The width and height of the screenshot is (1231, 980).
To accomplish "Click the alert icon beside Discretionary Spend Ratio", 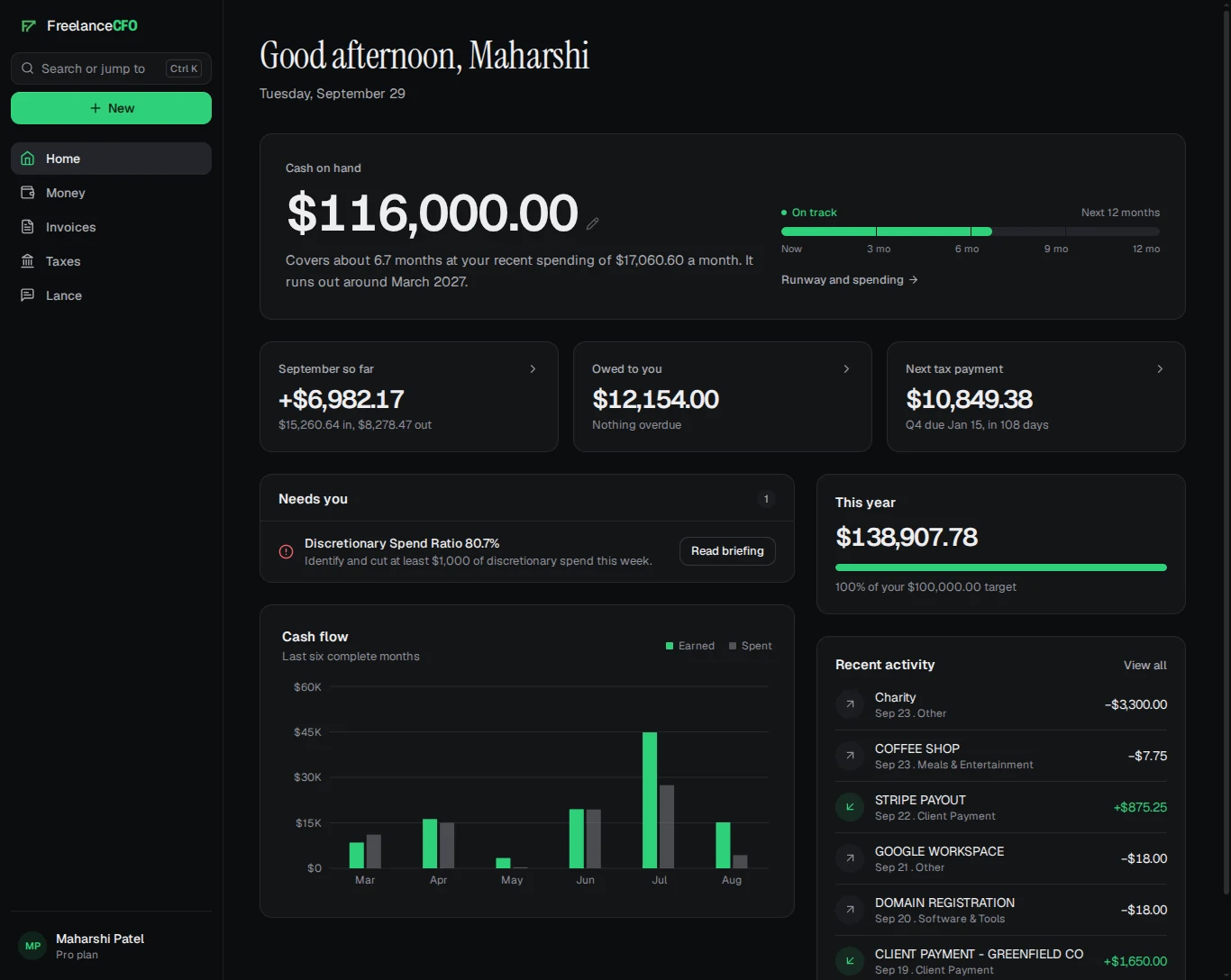I will (x=286, y=552).
